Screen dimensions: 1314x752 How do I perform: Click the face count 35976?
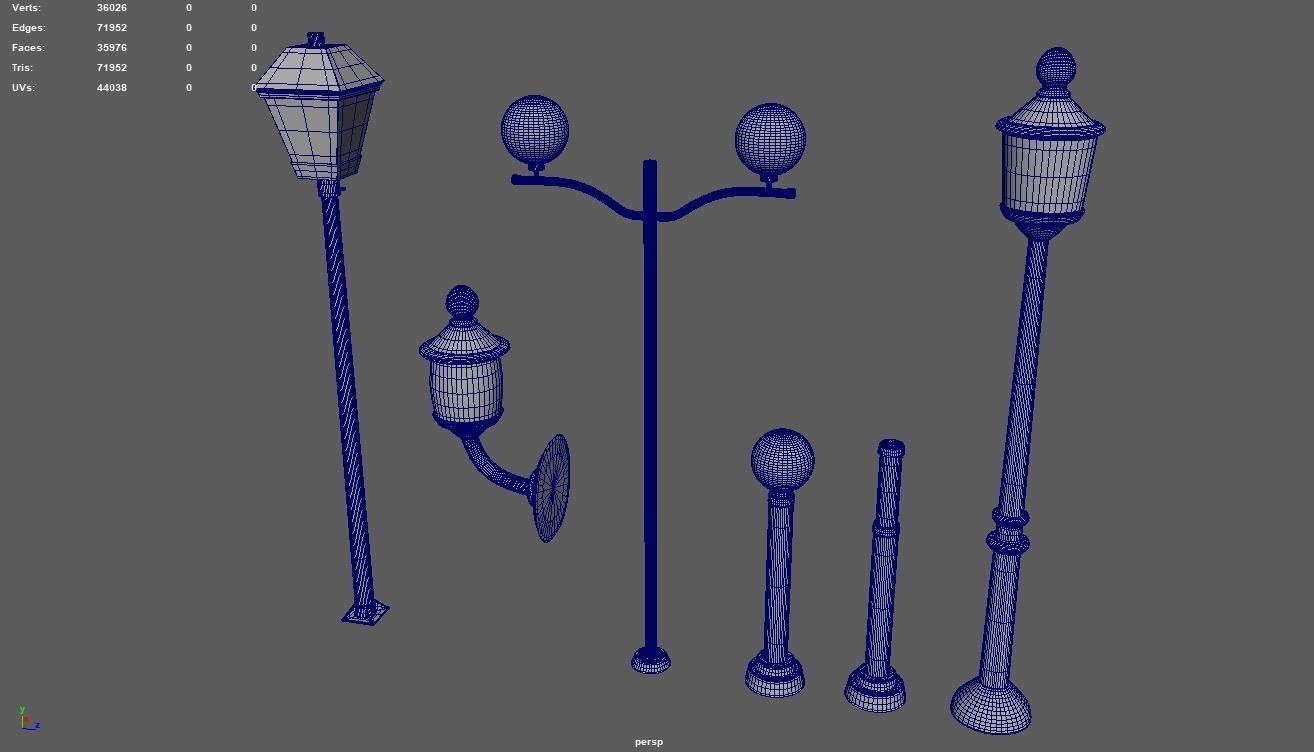pyautogui.click(x=112, y=48)
